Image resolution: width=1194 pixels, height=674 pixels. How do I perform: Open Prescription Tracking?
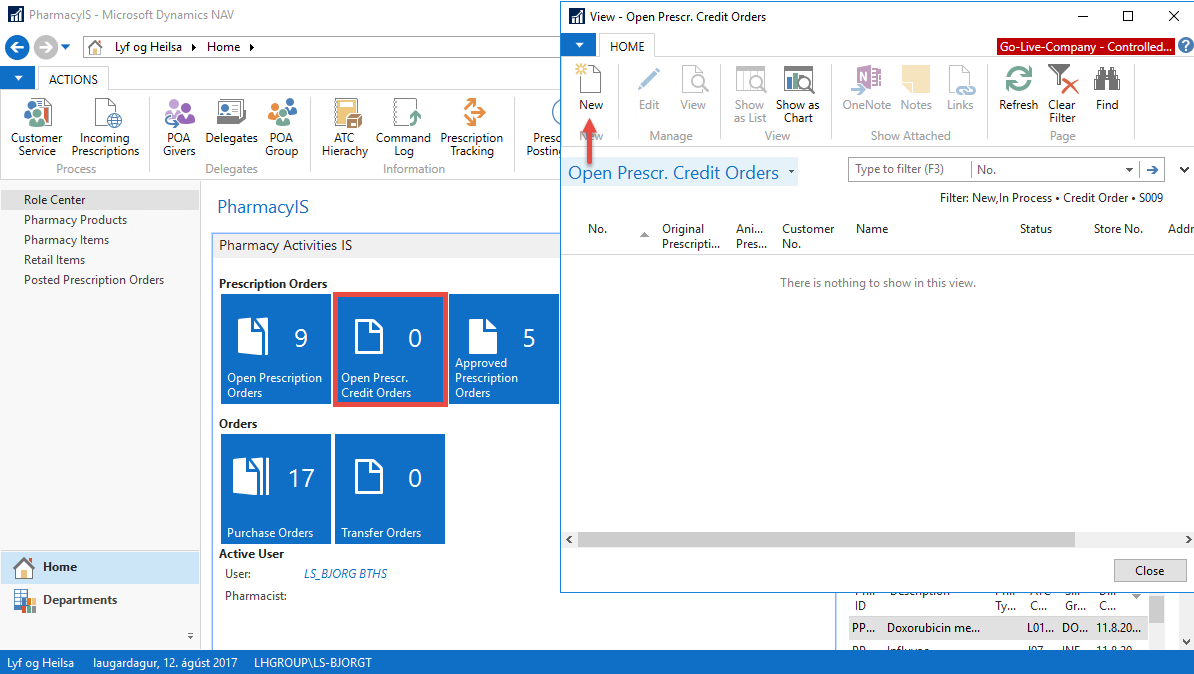pos(471,127)
